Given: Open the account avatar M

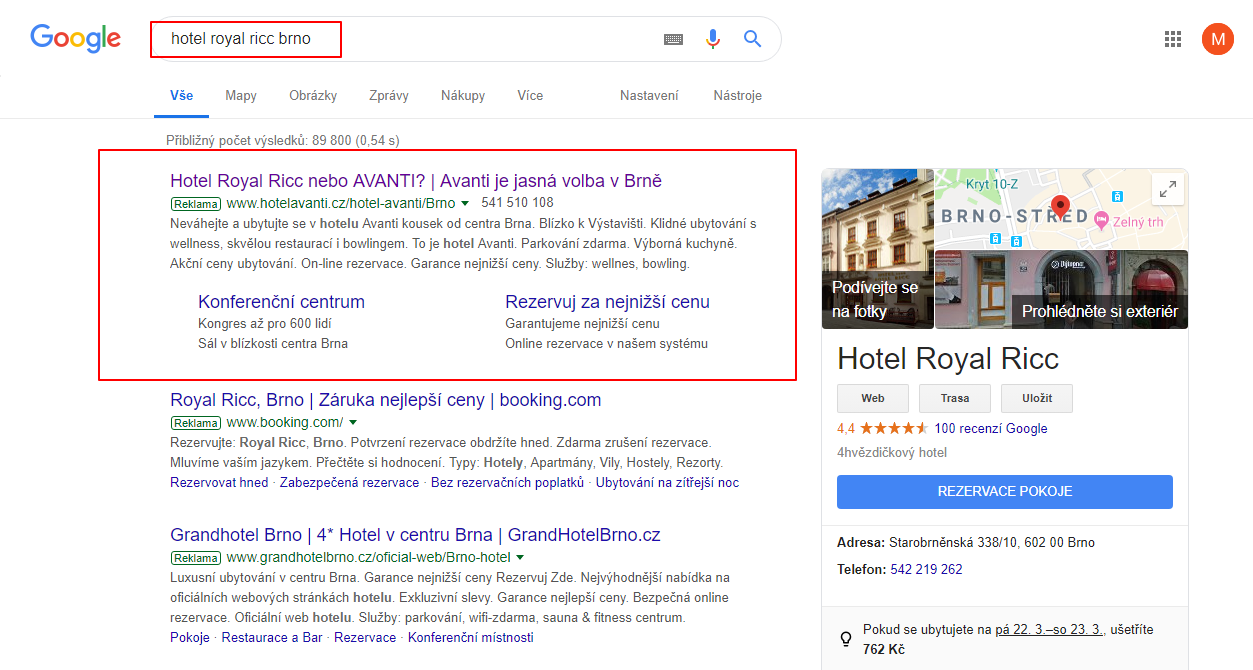Looking at the screenshot, I should 1217,39.
